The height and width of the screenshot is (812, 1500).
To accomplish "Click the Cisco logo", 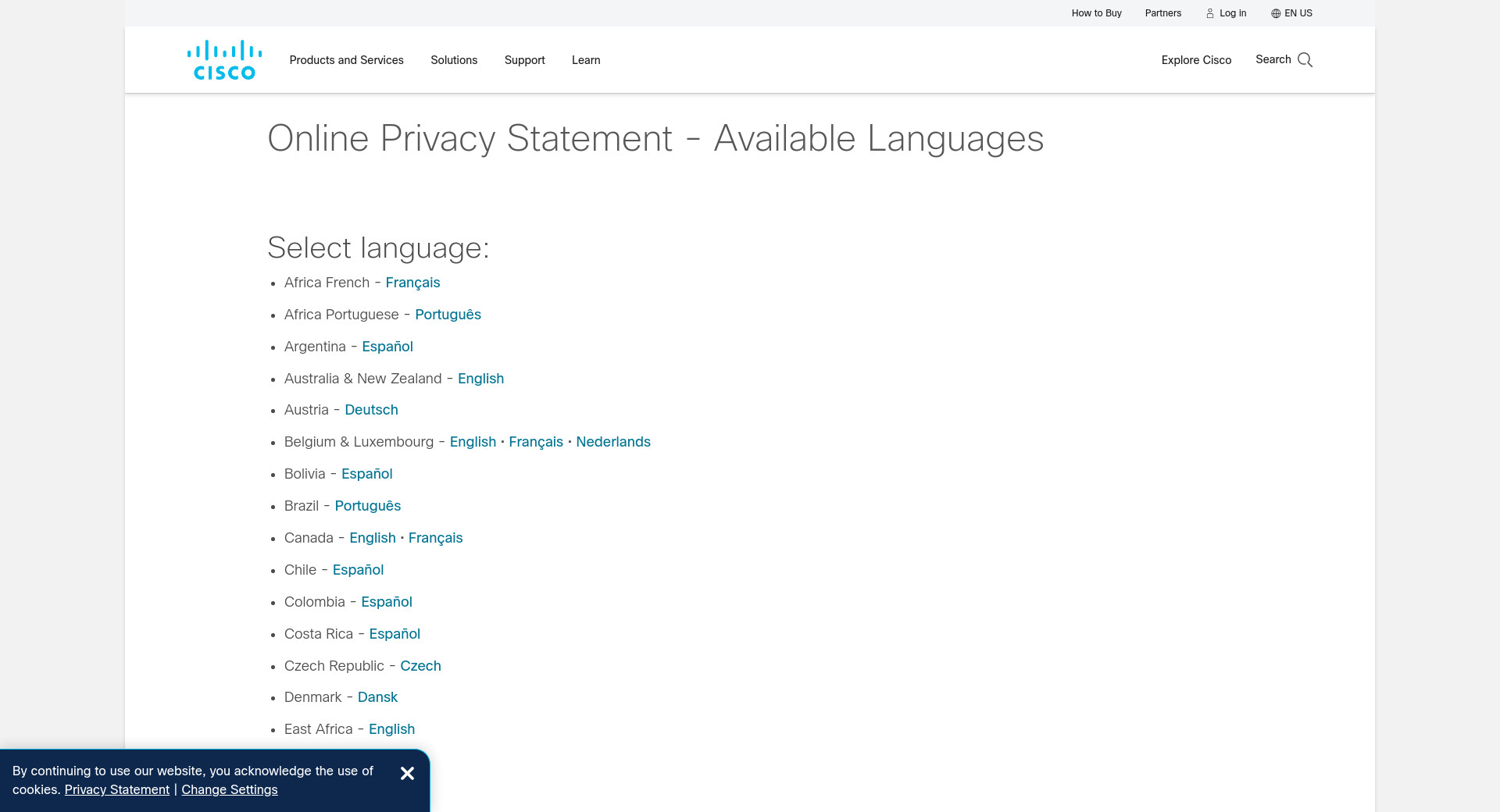I will point(224,60).
